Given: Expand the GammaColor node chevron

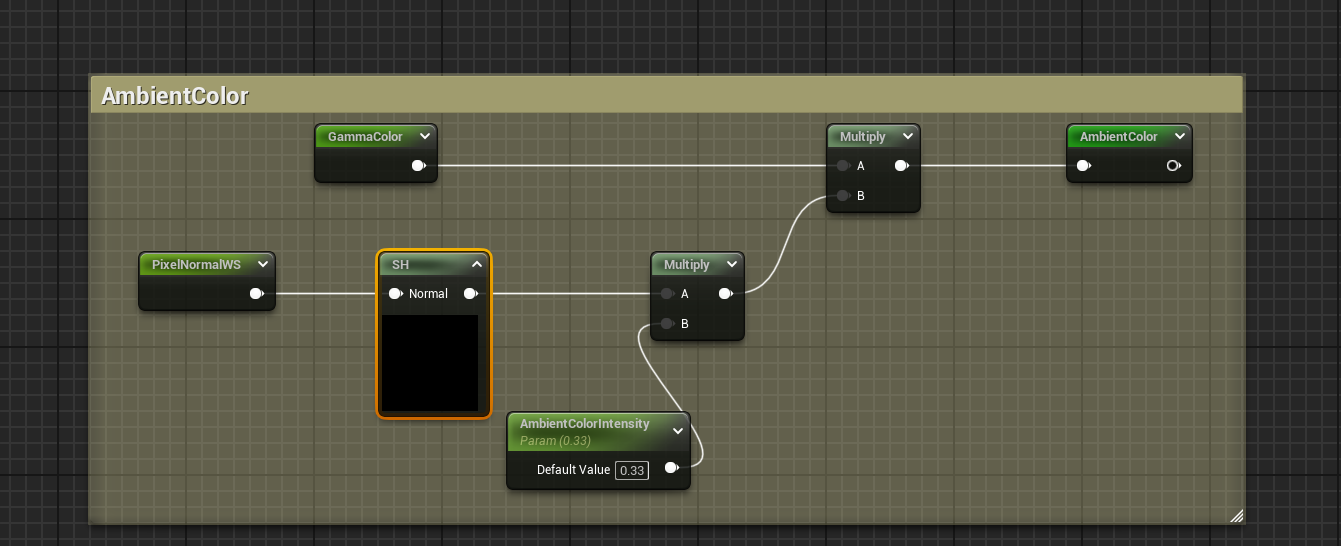Looking at the screenshot, I should [425, 137].
